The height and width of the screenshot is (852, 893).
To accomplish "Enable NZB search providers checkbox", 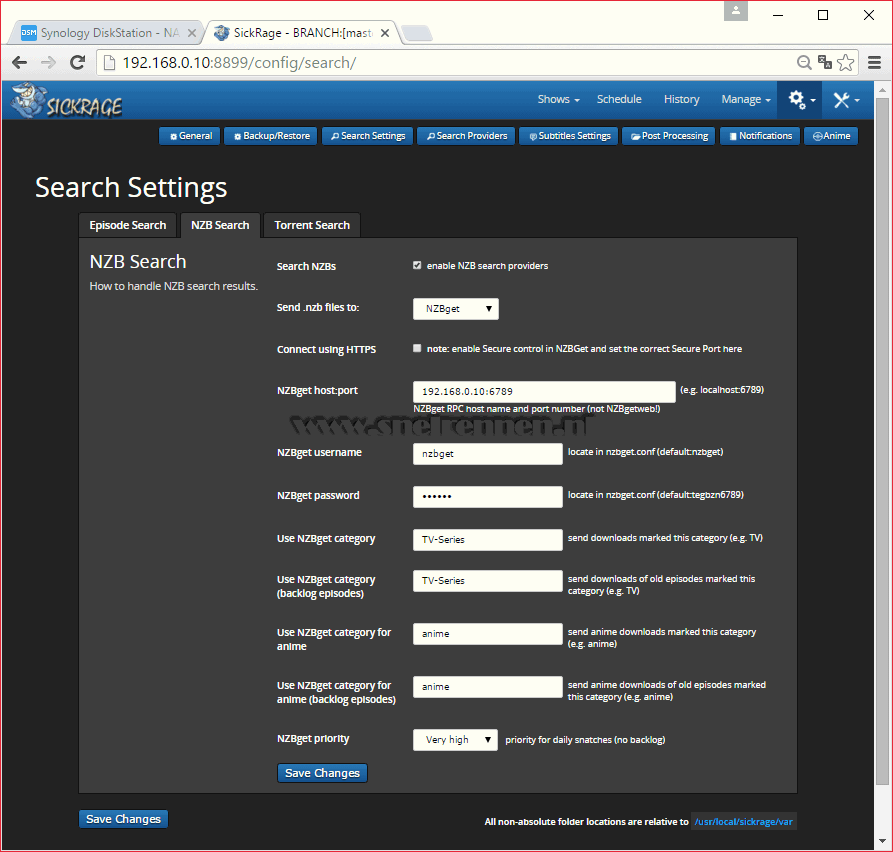I will coord(417,265).
